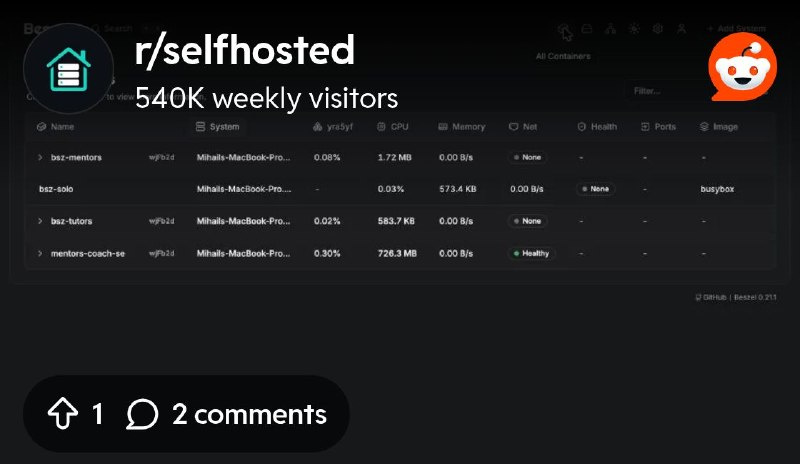Click the Add System button
800x464 pixels.
736,29
